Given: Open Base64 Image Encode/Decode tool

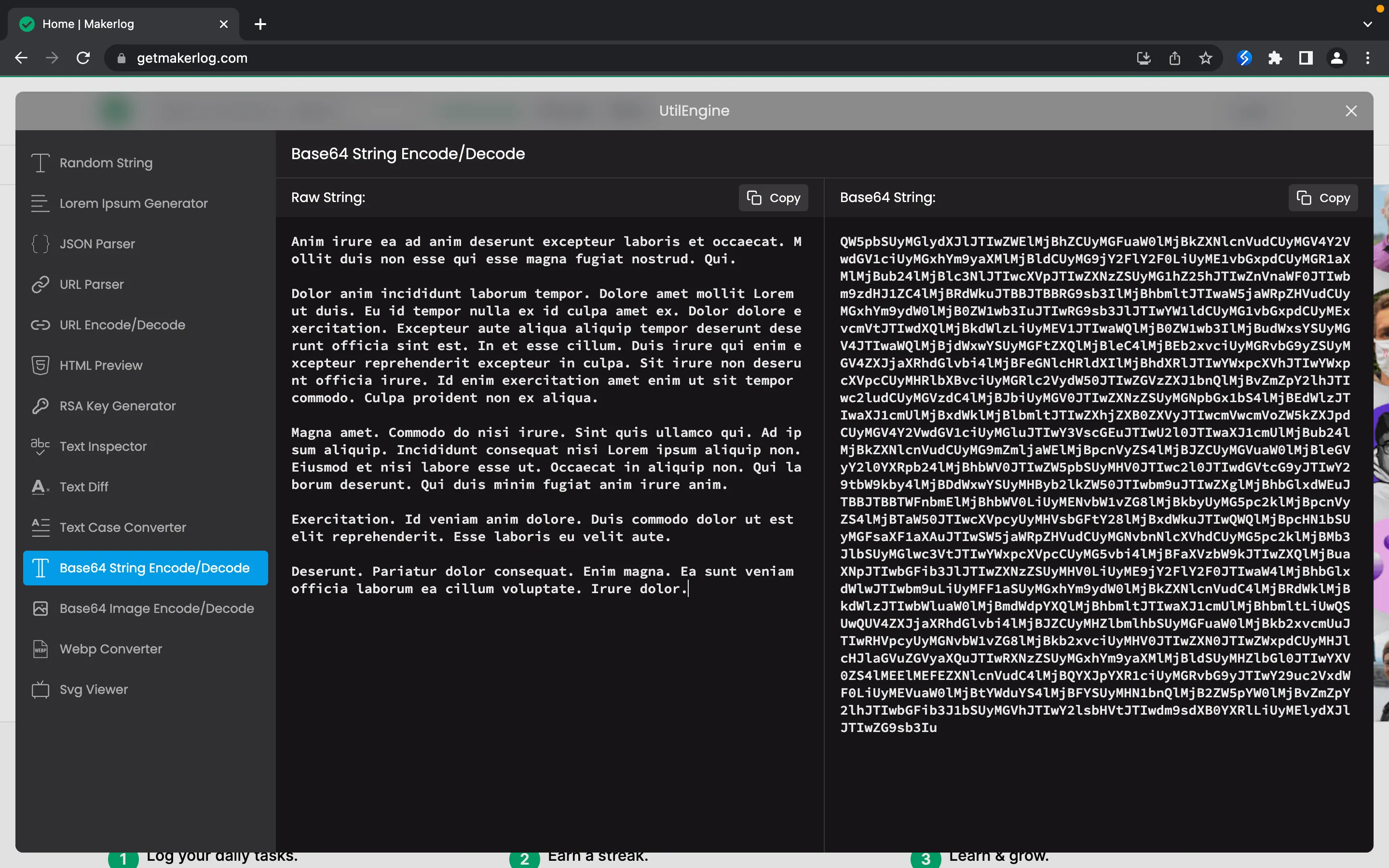Looking at the screenshot, I should 156,608.
